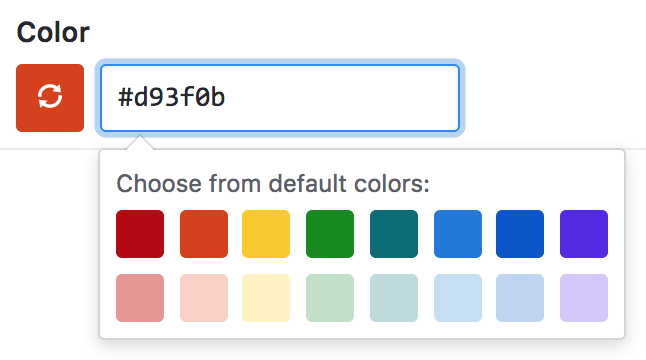Choose the pale teal gray swatch

(x=394, y=298)
